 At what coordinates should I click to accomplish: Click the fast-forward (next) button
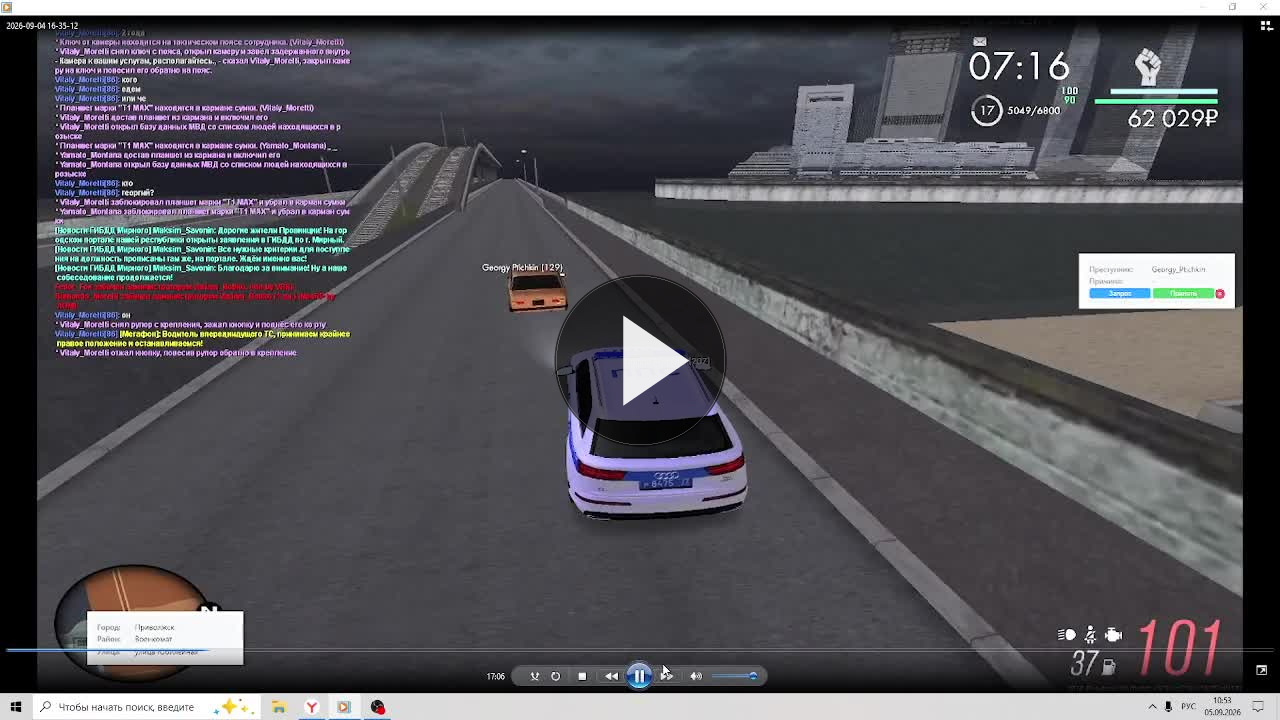[x=667, y=676]
